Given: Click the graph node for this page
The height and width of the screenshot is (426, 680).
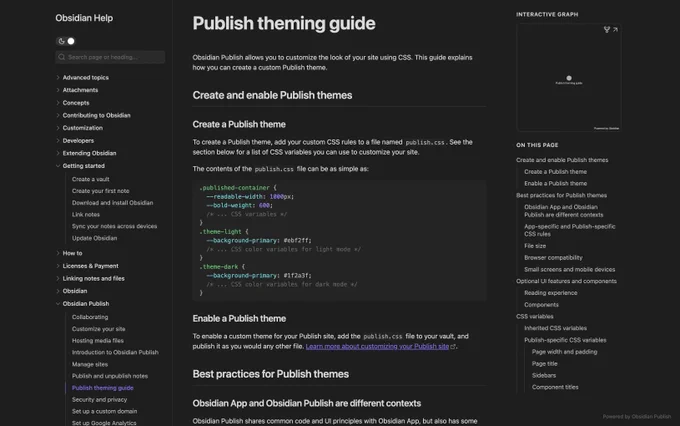Looking at the screenshot, I should [569, 78].
